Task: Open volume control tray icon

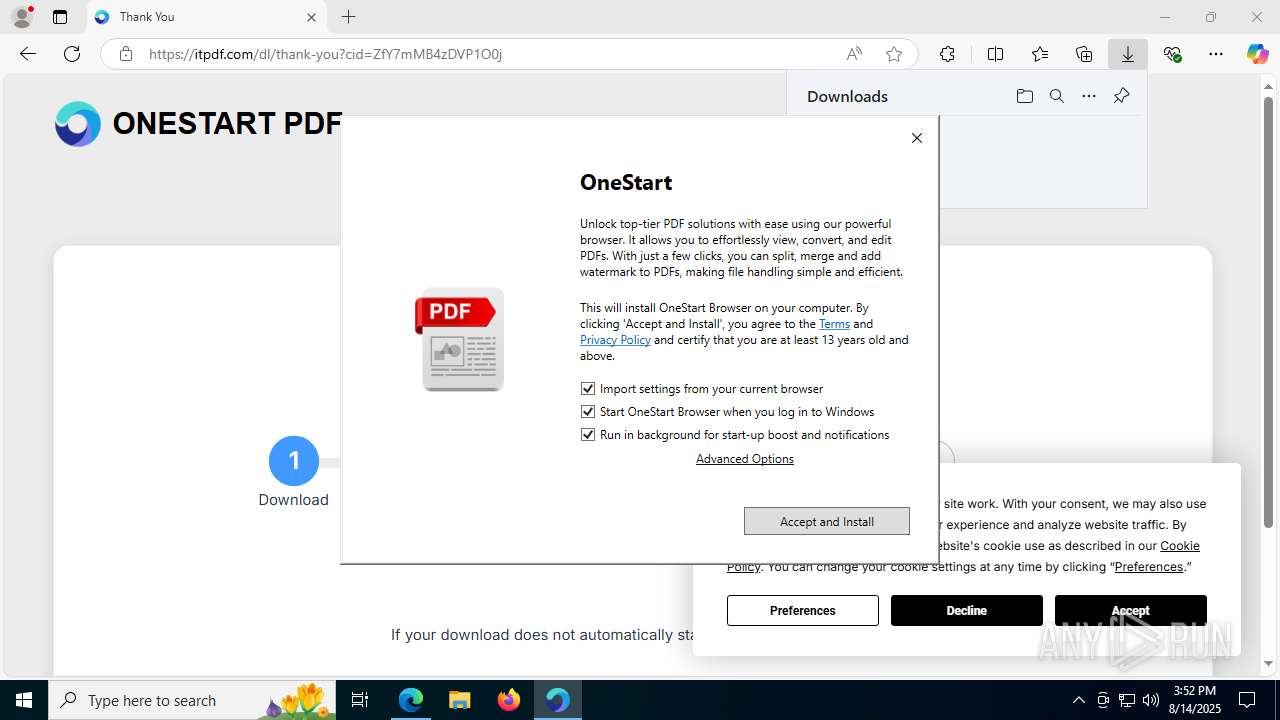Action: pos(1151,700)
